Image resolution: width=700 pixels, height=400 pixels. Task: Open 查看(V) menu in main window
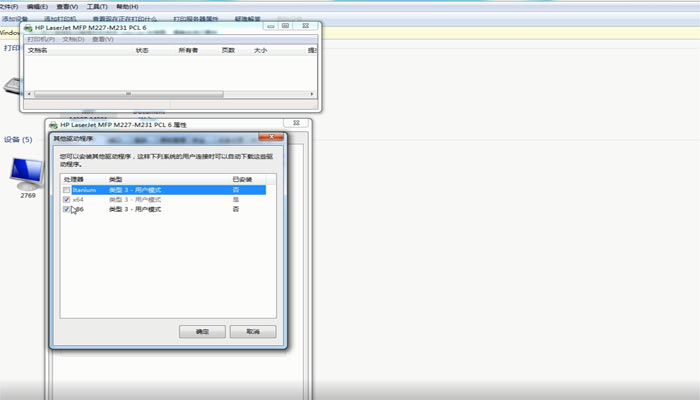(x=67, y=7)
